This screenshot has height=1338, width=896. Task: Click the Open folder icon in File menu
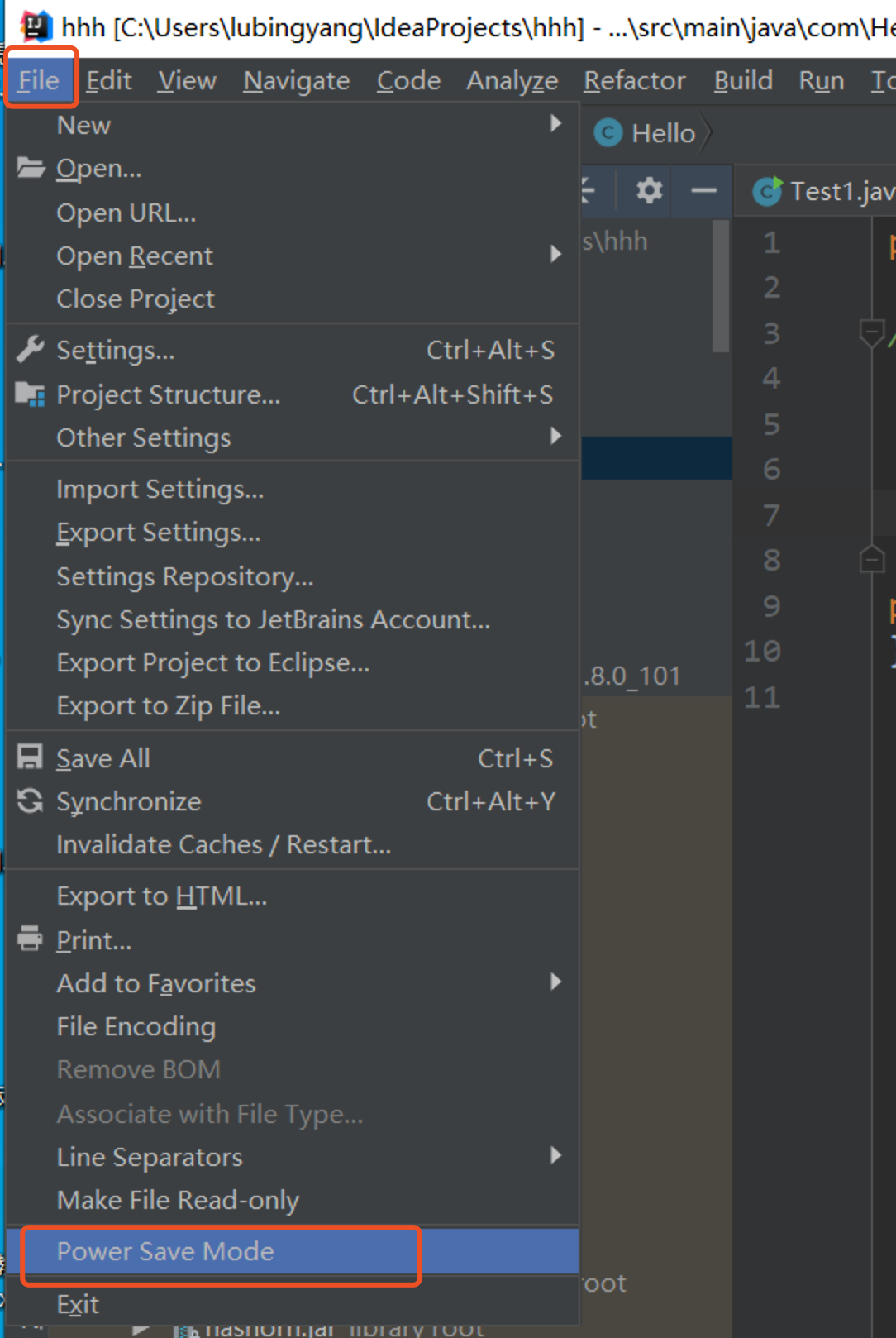coord(31,168)
